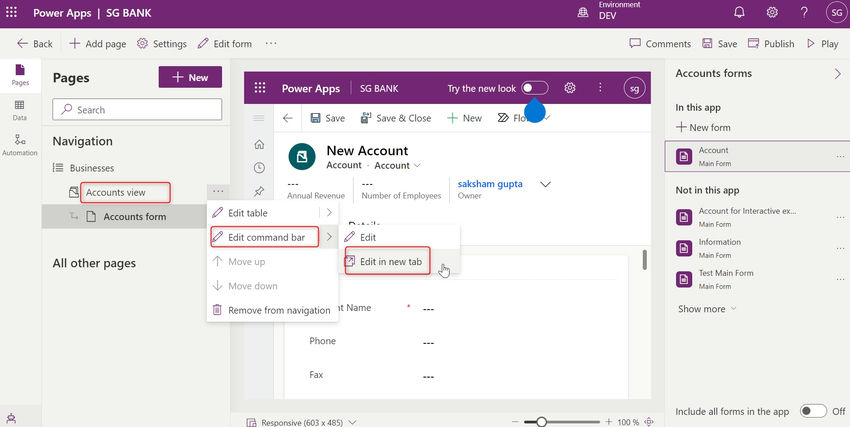Select Accounts view in navigation
The width and height of the screenshot is (850, 427).
(115, 192)
